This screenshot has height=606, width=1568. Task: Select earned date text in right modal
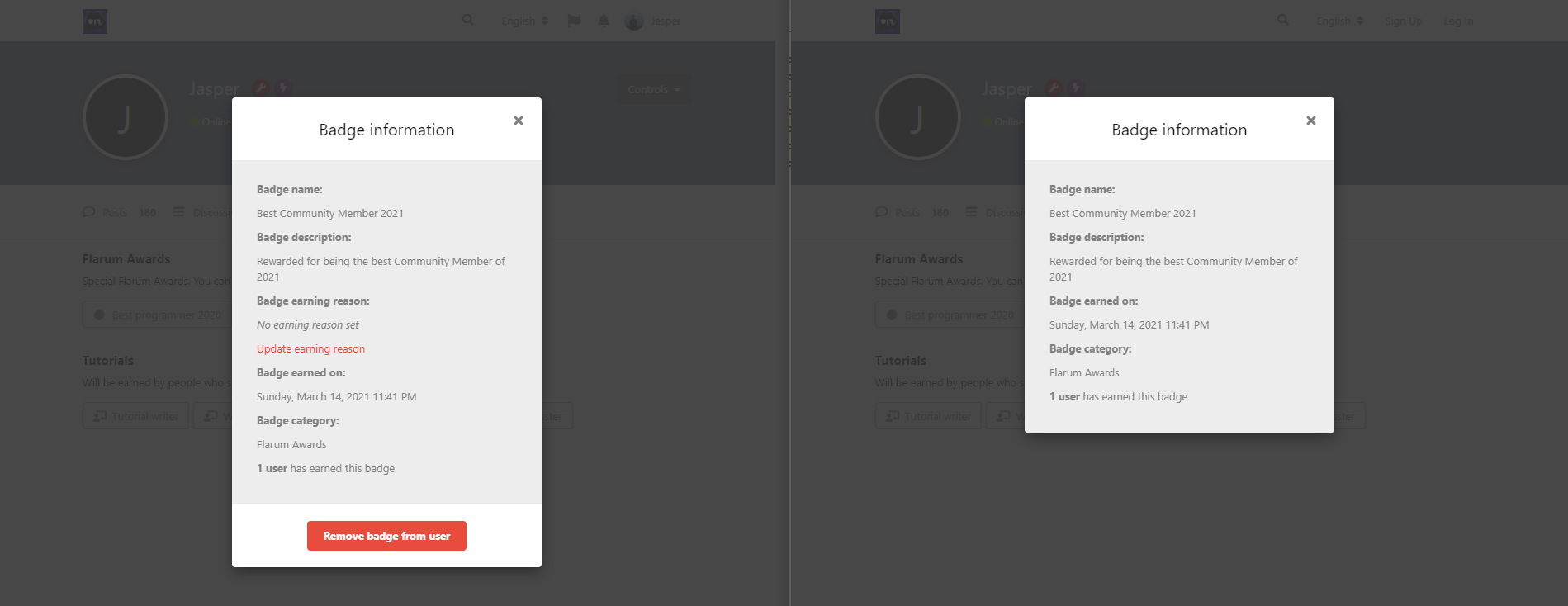pyautogui.click(x=1129, y=325)
